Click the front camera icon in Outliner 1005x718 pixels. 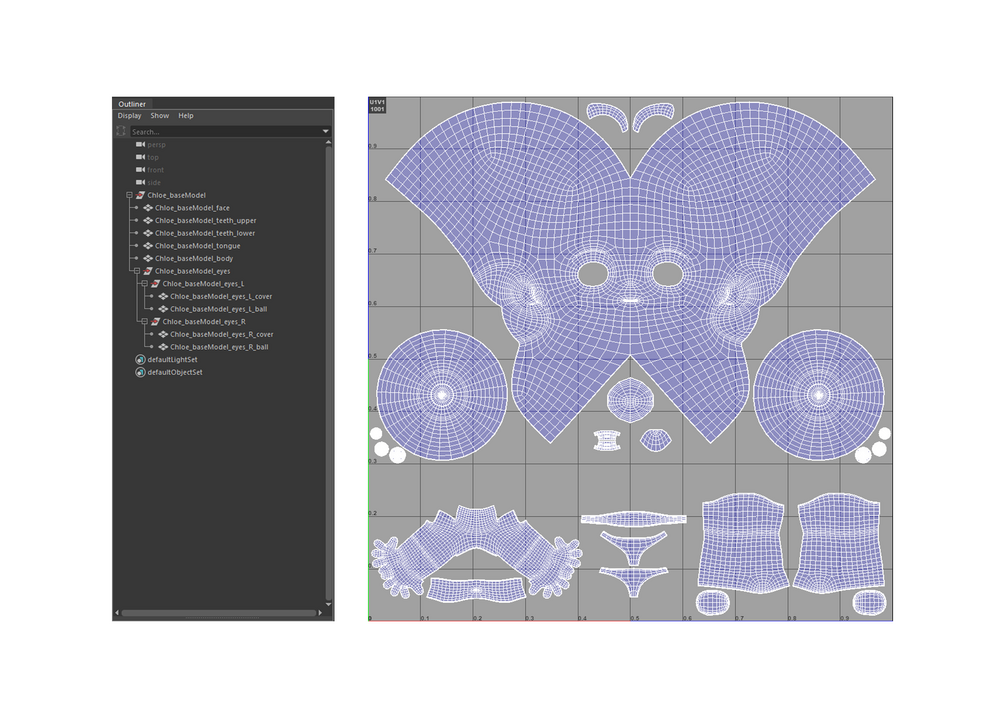click(x=140, y=170)
